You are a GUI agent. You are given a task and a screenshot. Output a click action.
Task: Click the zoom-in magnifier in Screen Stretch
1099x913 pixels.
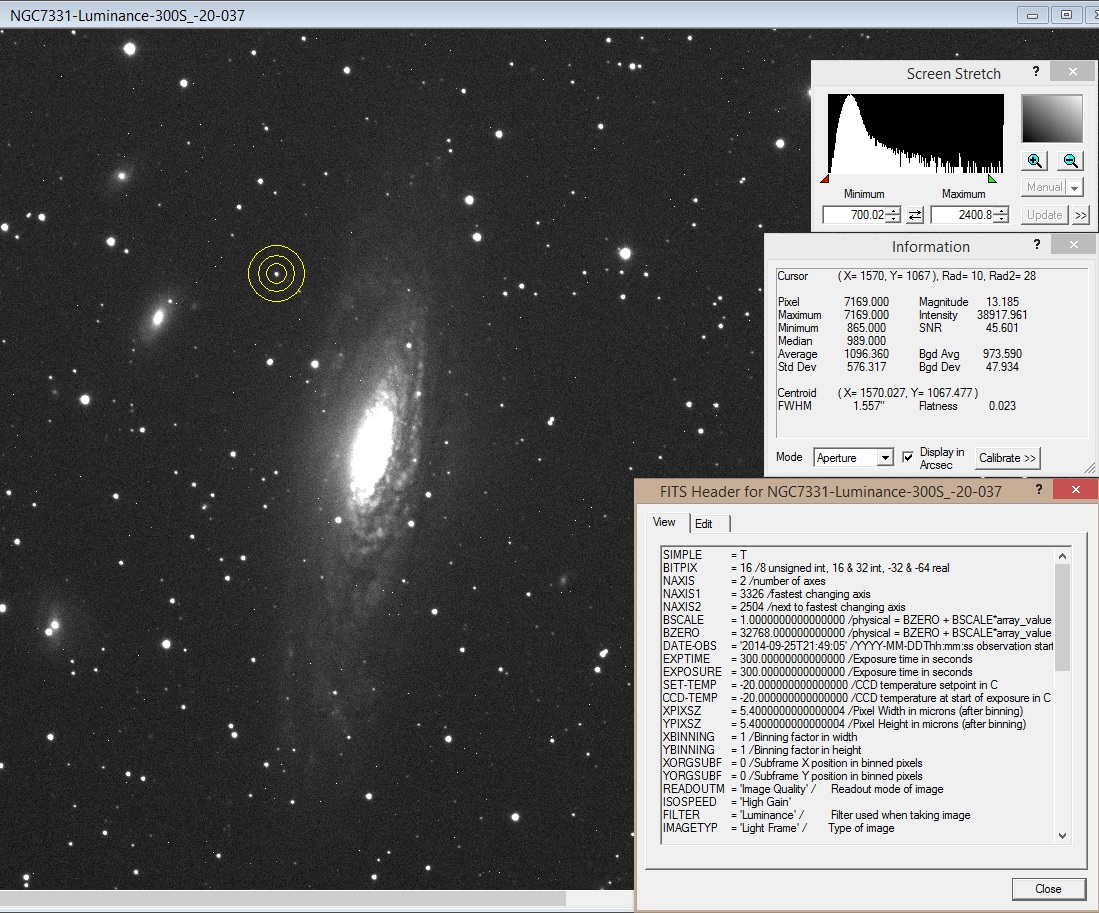[x=1035, y=160]
